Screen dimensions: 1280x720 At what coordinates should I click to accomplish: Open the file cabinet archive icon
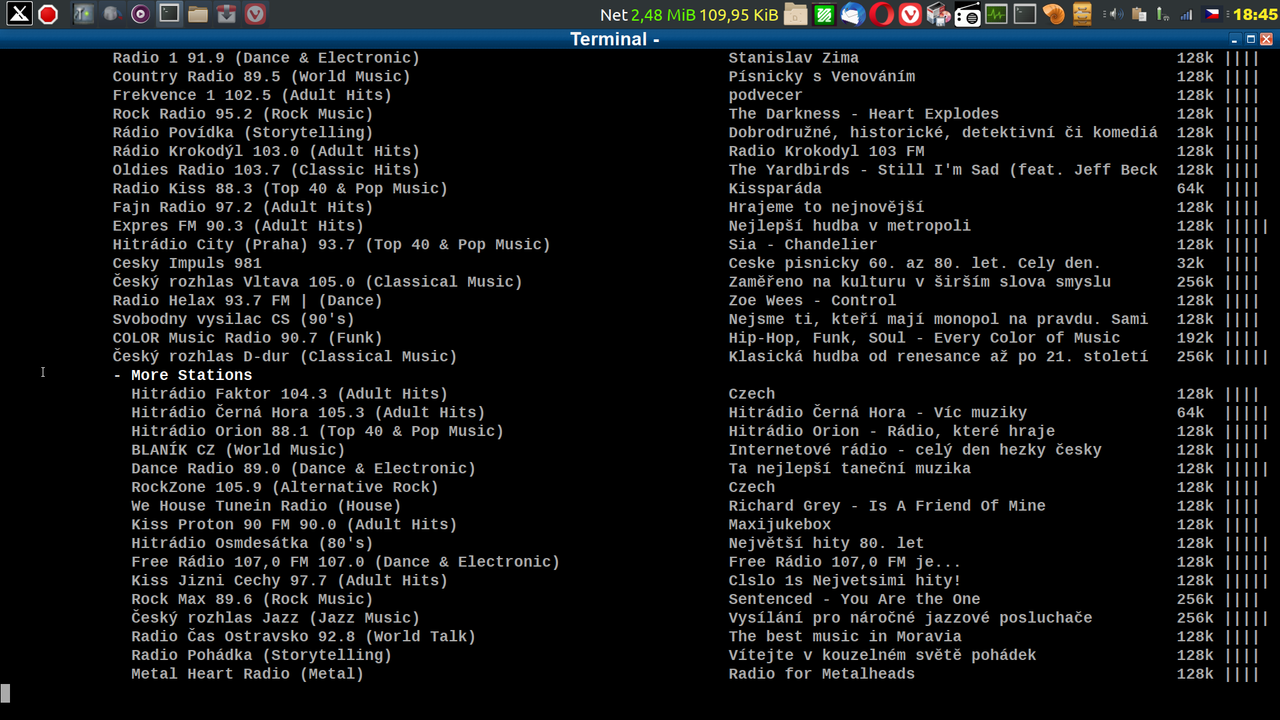coord(1082,14)
